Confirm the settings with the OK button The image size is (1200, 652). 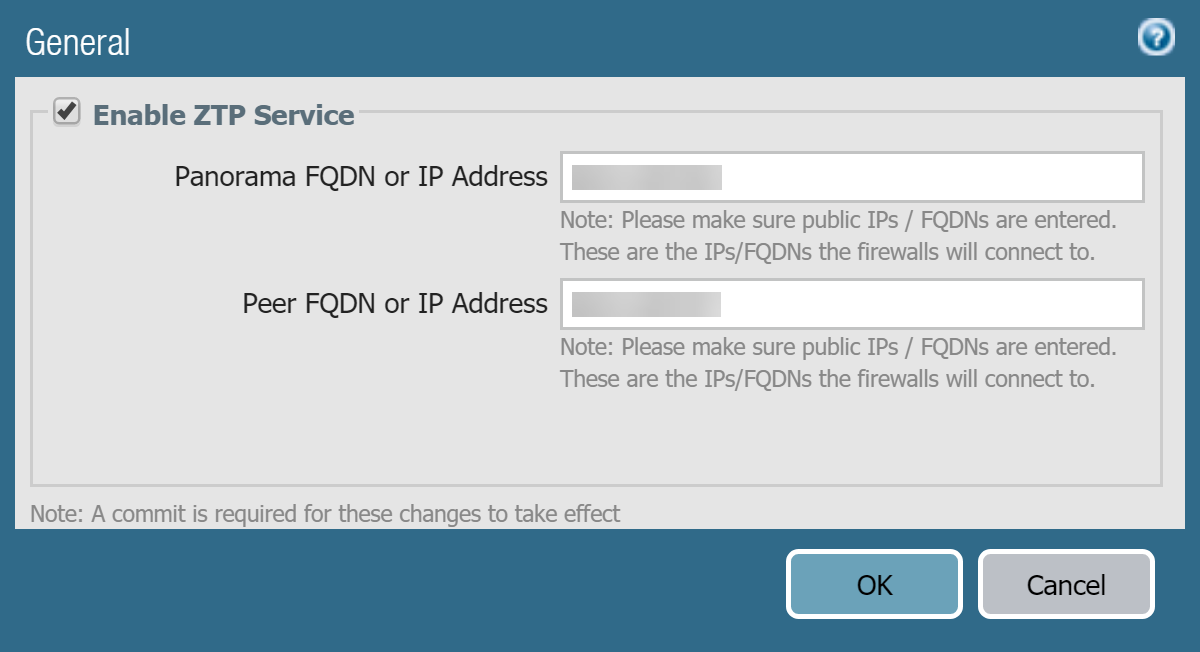click(x=874, y=584)
